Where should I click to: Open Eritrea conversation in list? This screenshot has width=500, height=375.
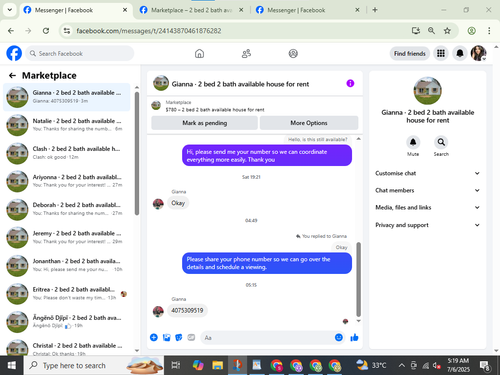click(67, 294)
